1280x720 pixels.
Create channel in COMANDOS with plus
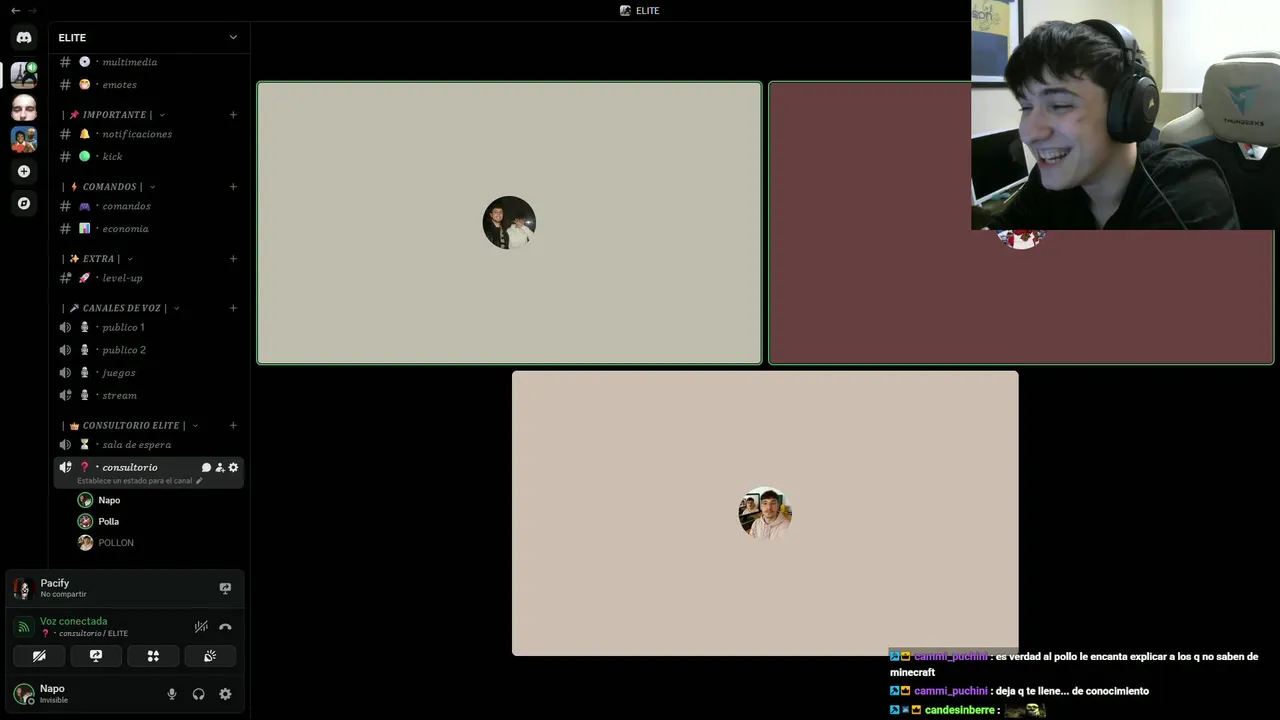point(233,187)
